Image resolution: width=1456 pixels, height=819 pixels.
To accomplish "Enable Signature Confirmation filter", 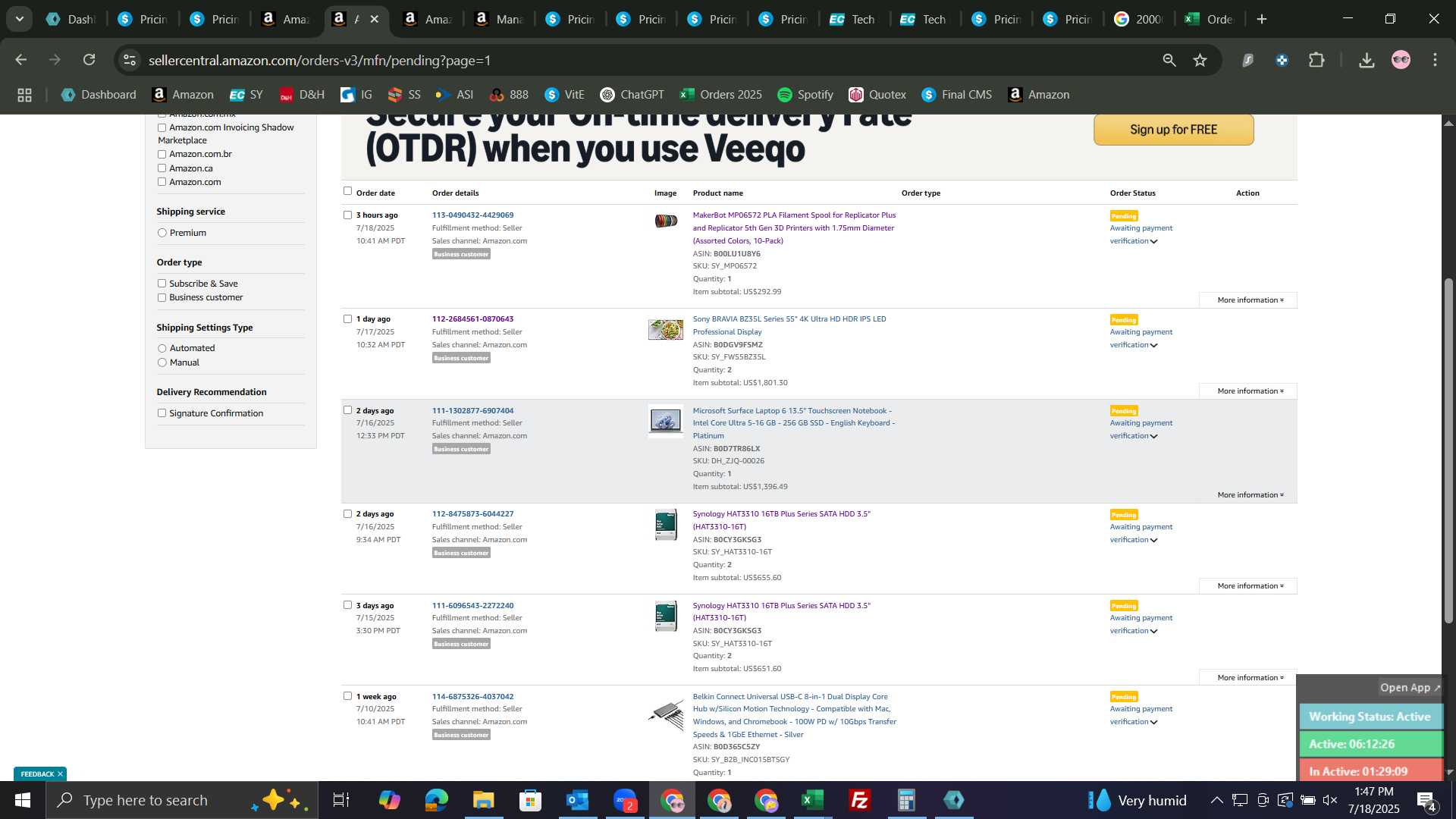I will (162, 413).
